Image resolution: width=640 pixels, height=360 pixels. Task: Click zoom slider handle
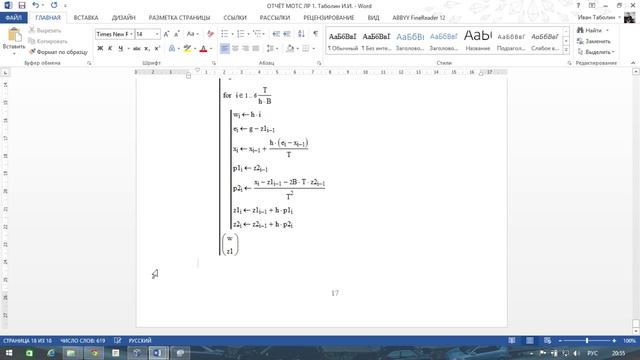pos(587,340)
